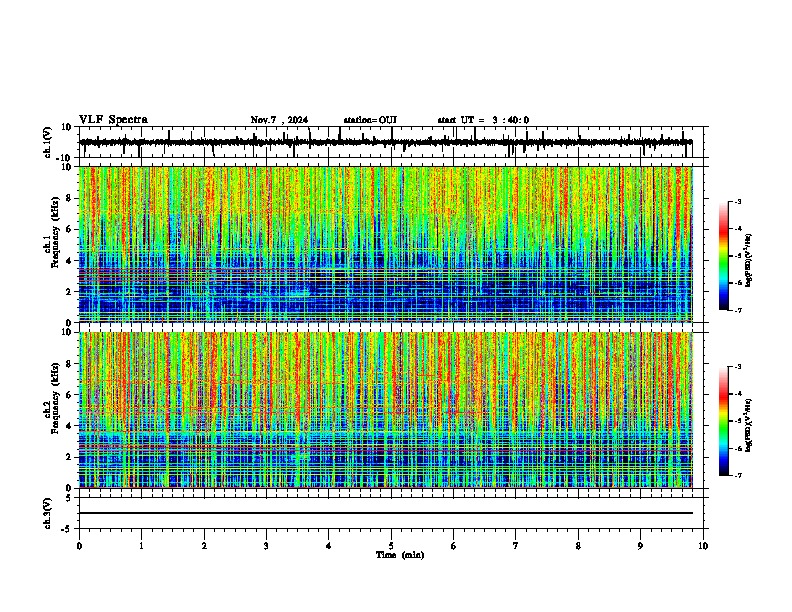Click the "2" kHz tick on ch.2 spectrogram
The image size is (792, 612).
click(x=70, y=457)
